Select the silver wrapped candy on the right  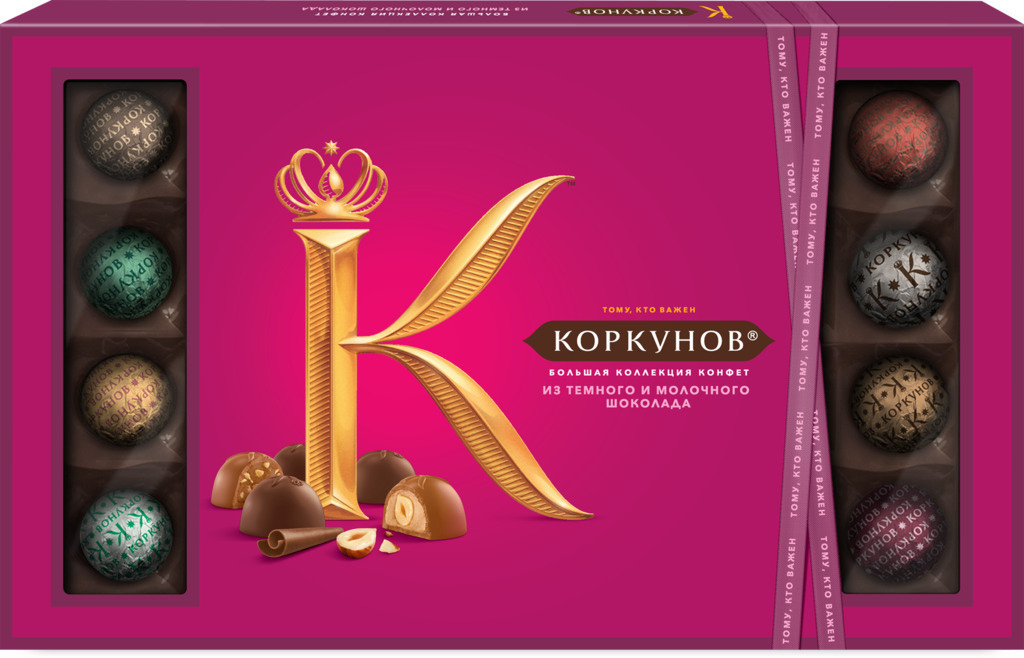tap(897, 277)
